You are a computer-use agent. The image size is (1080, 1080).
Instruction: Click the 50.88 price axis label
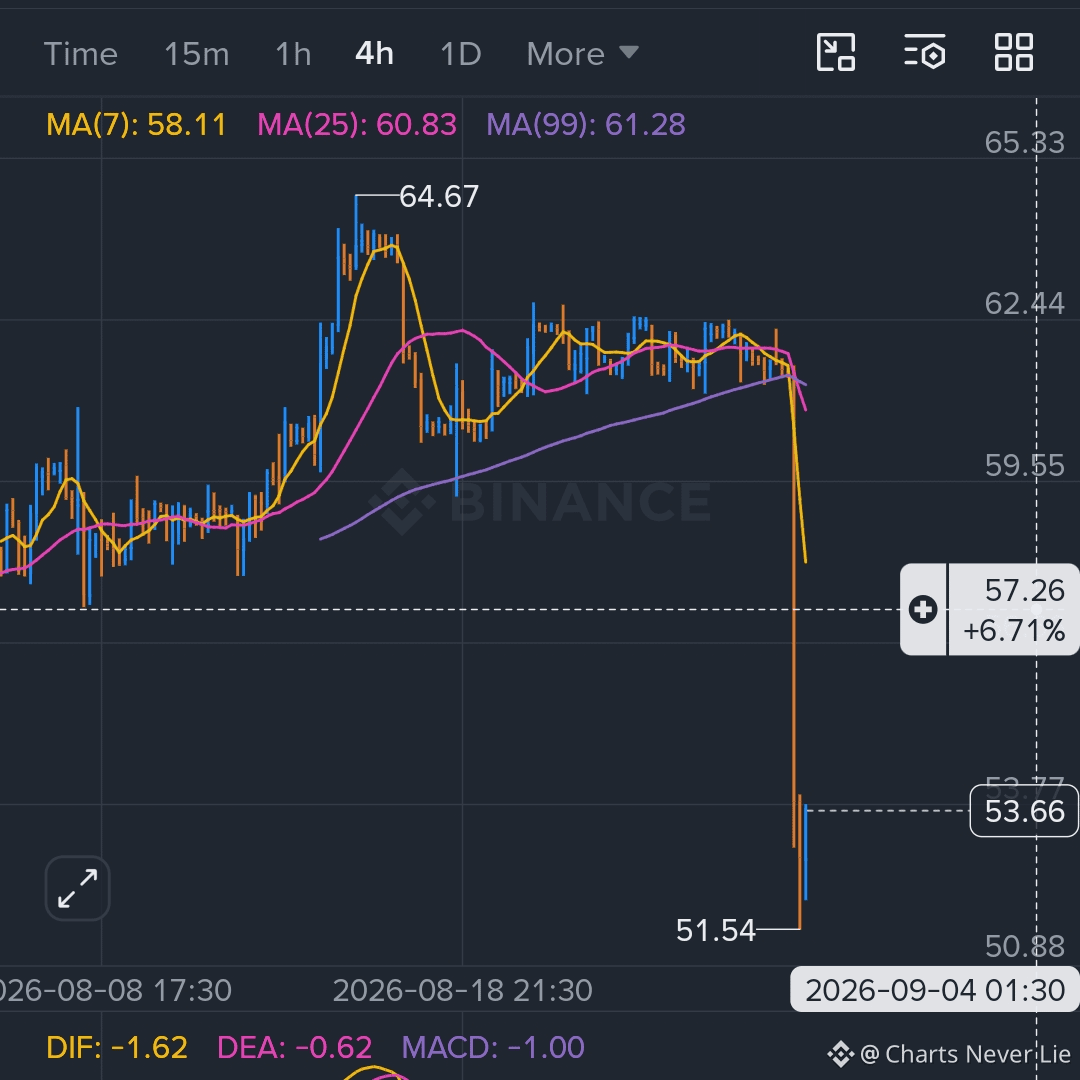tap(1024, 947)
